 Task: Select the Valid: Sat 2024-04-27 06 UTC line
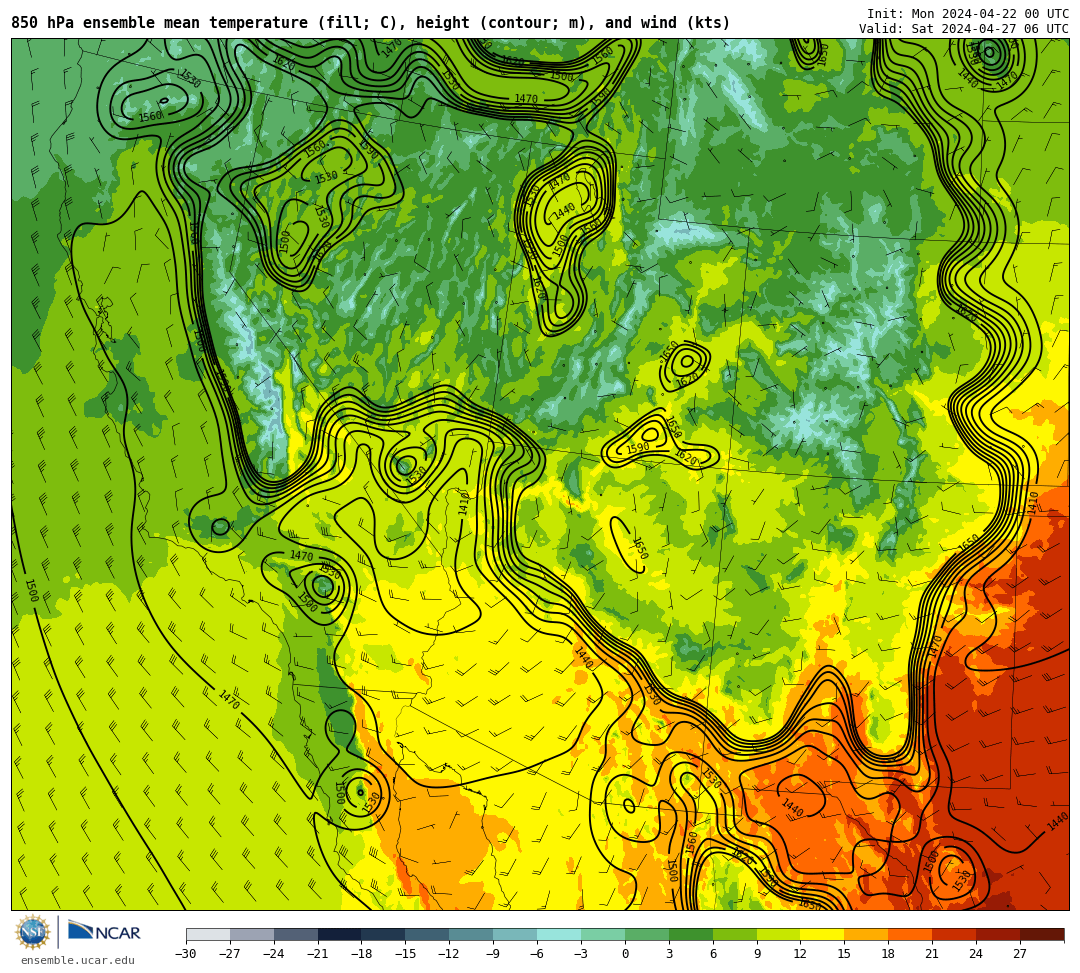(x=964, y=29)
